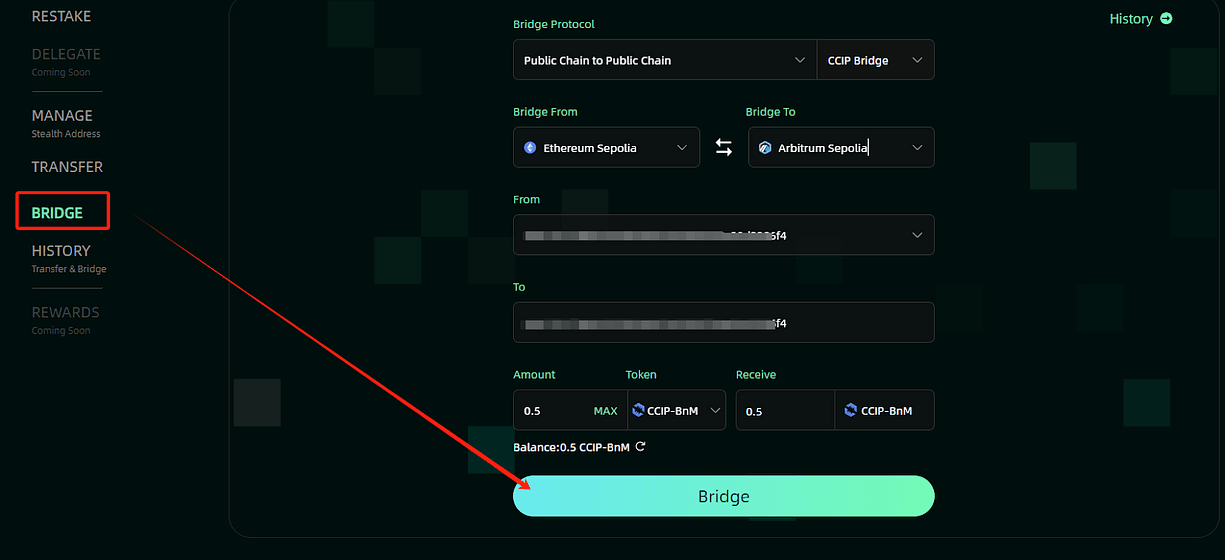This screenshot has height=560, width=1225.
Task: Click the CCIP-BnM token icon in Token field
Action: coord(639,410)
